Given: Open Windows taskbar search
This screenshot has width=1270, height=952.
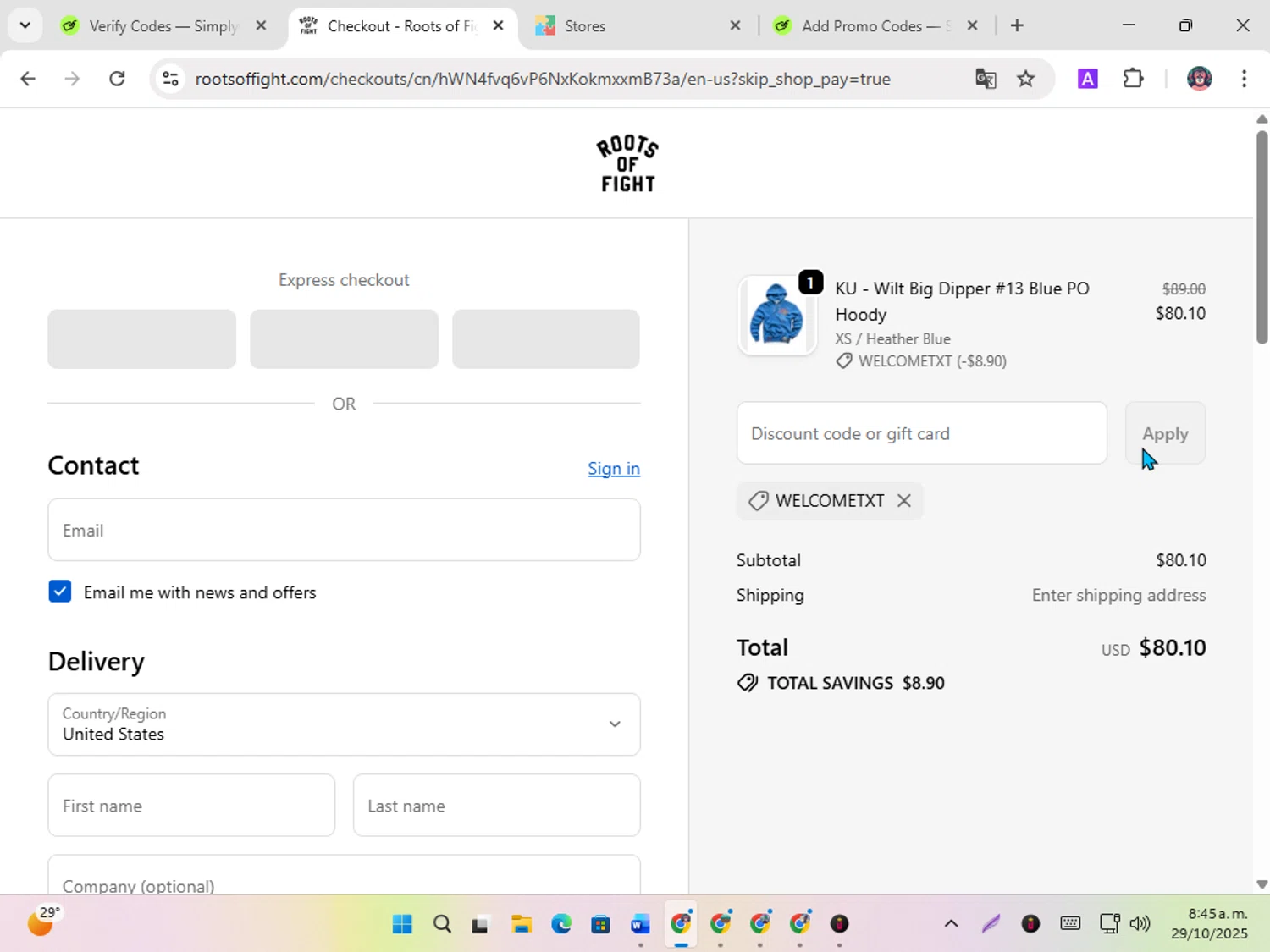Looking at the screenshot, I should click(442, 924).
